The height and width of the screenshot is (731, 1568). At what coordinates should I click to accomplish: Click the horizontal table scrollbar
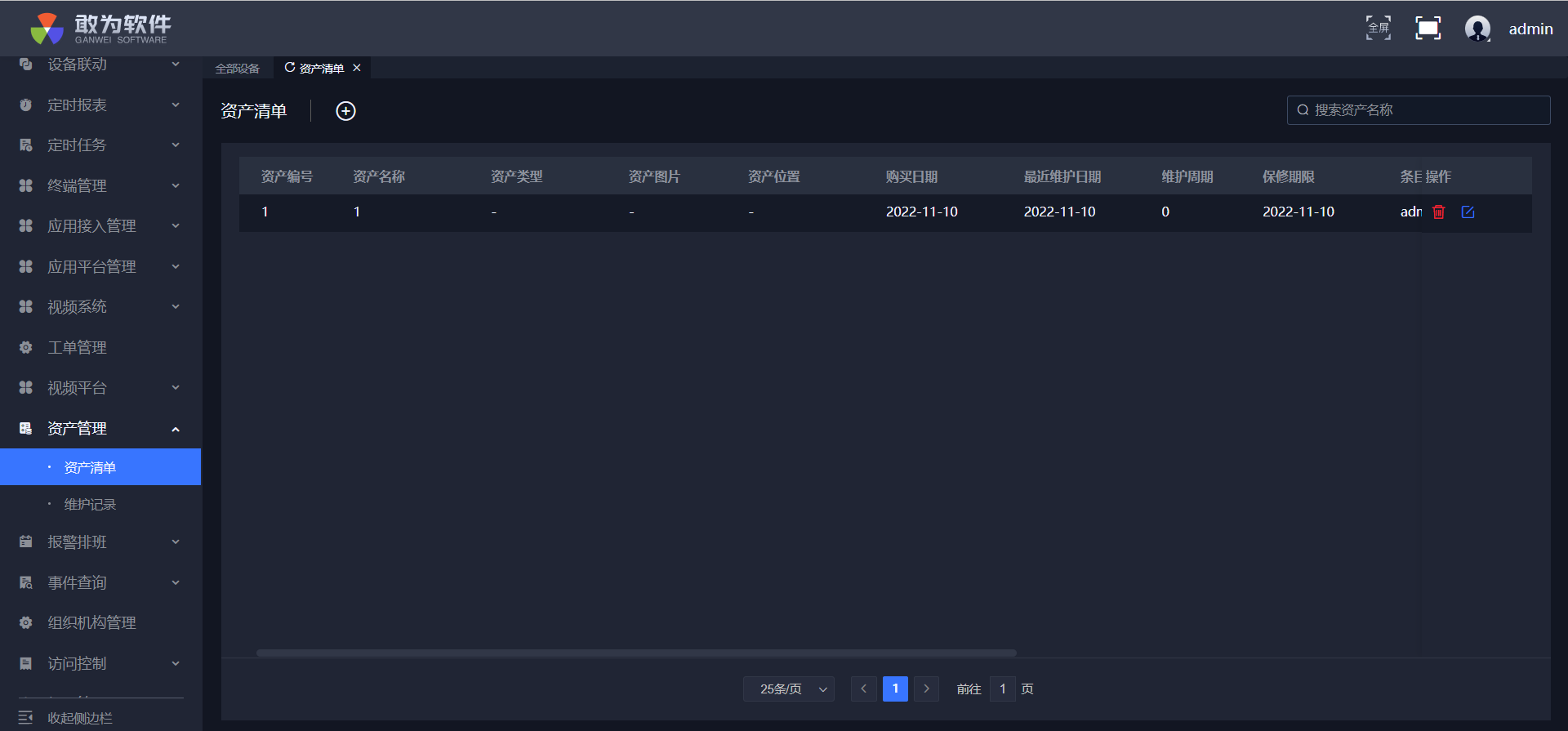636,653
